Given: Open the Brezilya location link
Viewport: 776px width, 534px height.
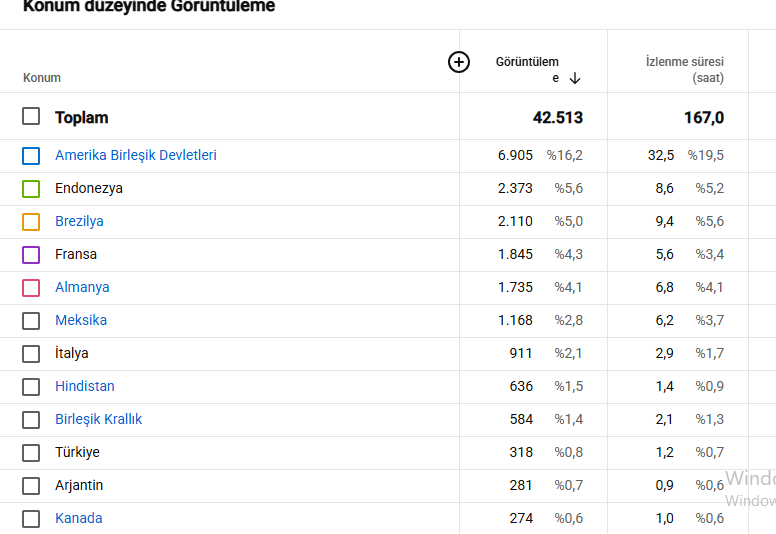Looking at the screenshot, I should point(79,221).
